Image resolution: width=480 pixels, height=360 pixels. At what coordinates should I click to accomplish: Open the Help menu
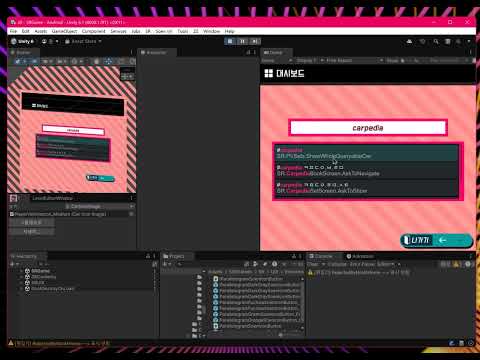(x=230, y=31)
